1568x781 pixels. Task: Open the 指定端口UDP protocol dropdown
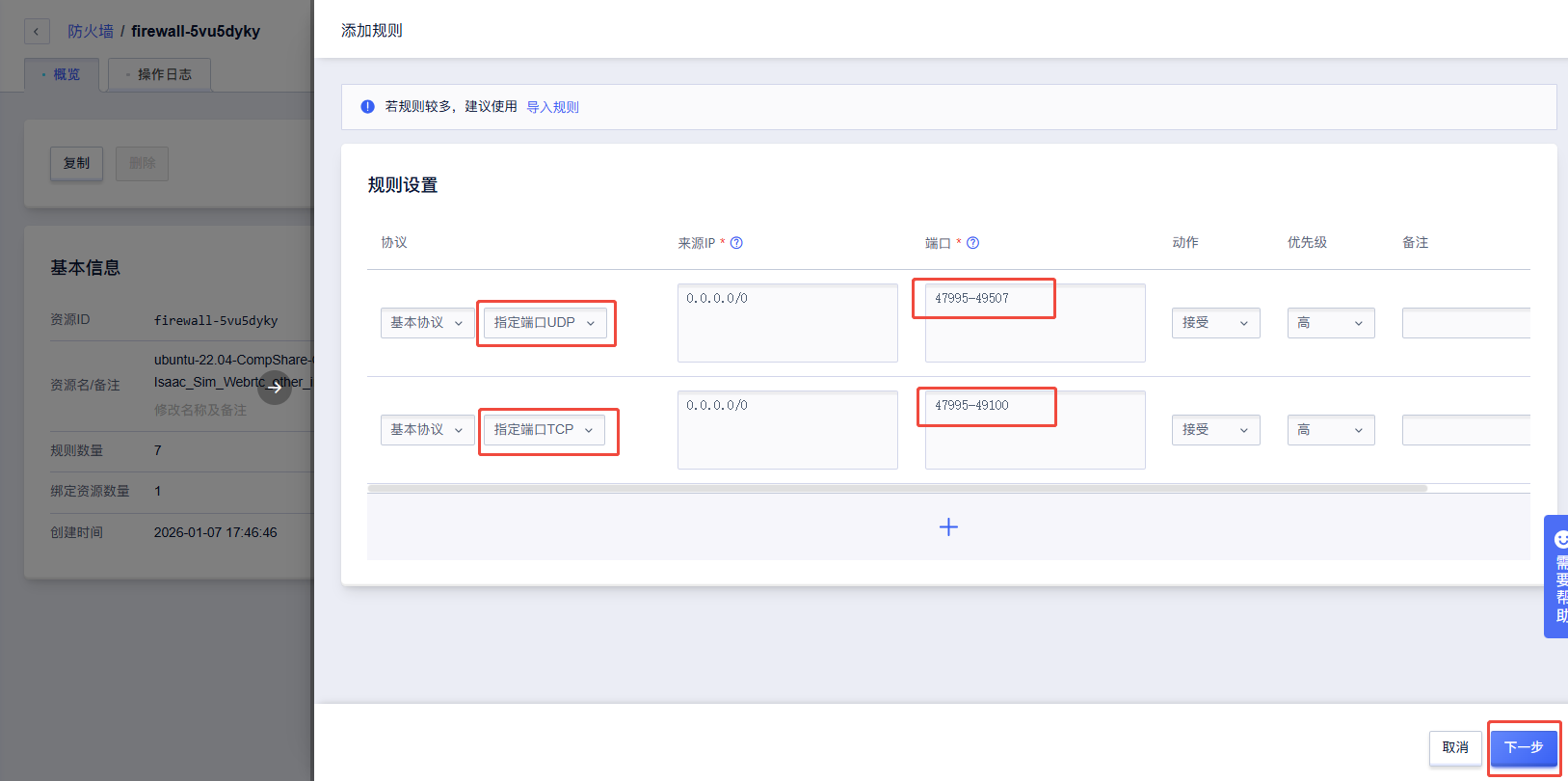point(545,323)
